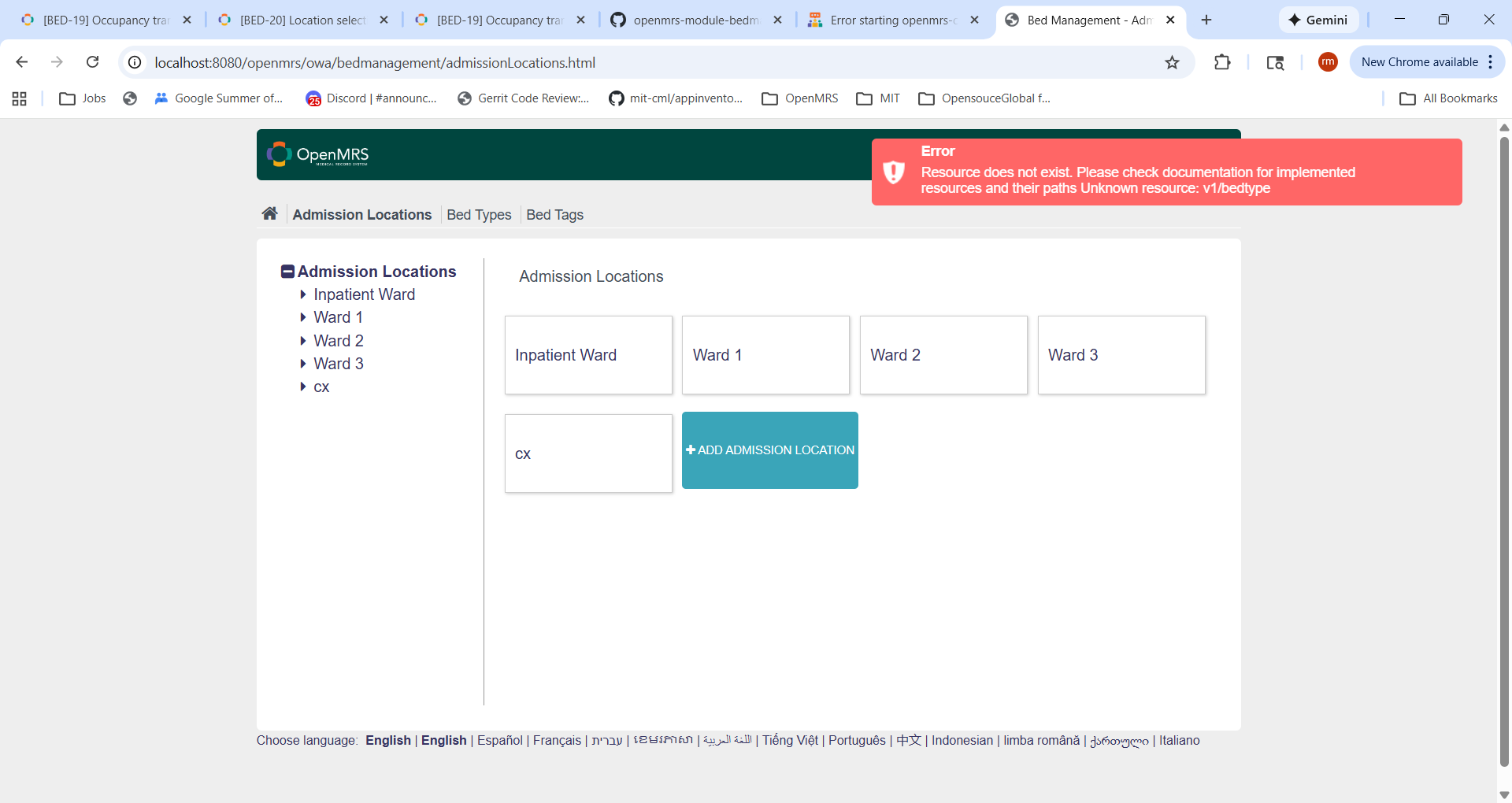Collapse the Admission Locations tree root
1512x803 pixels.
(287, 272)
